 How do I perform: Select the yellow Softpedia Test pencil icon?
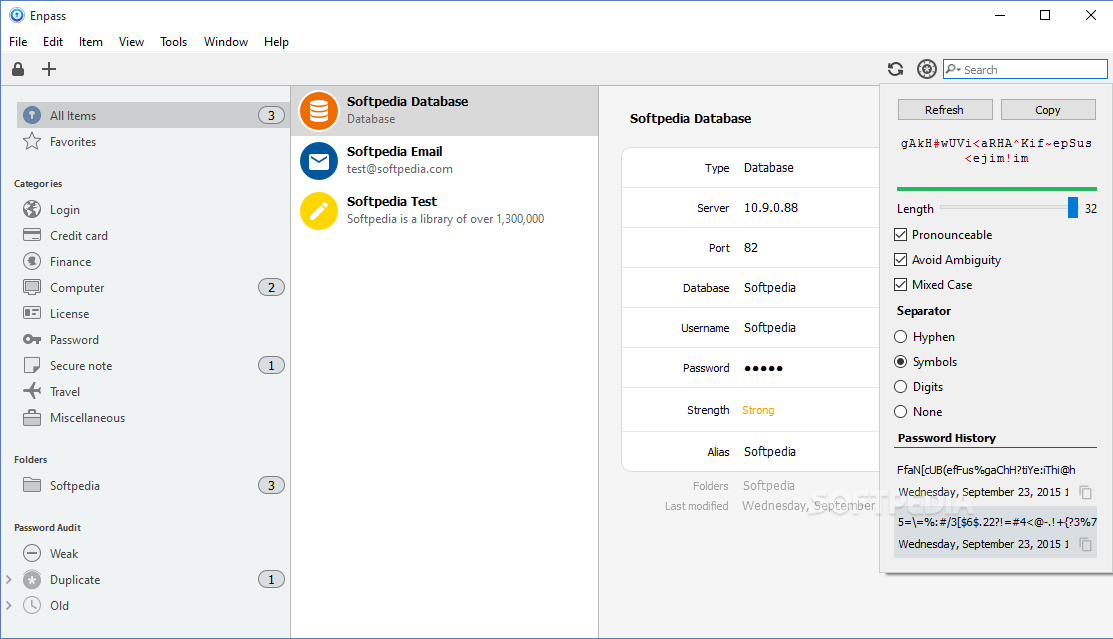[x=319, y=211]
